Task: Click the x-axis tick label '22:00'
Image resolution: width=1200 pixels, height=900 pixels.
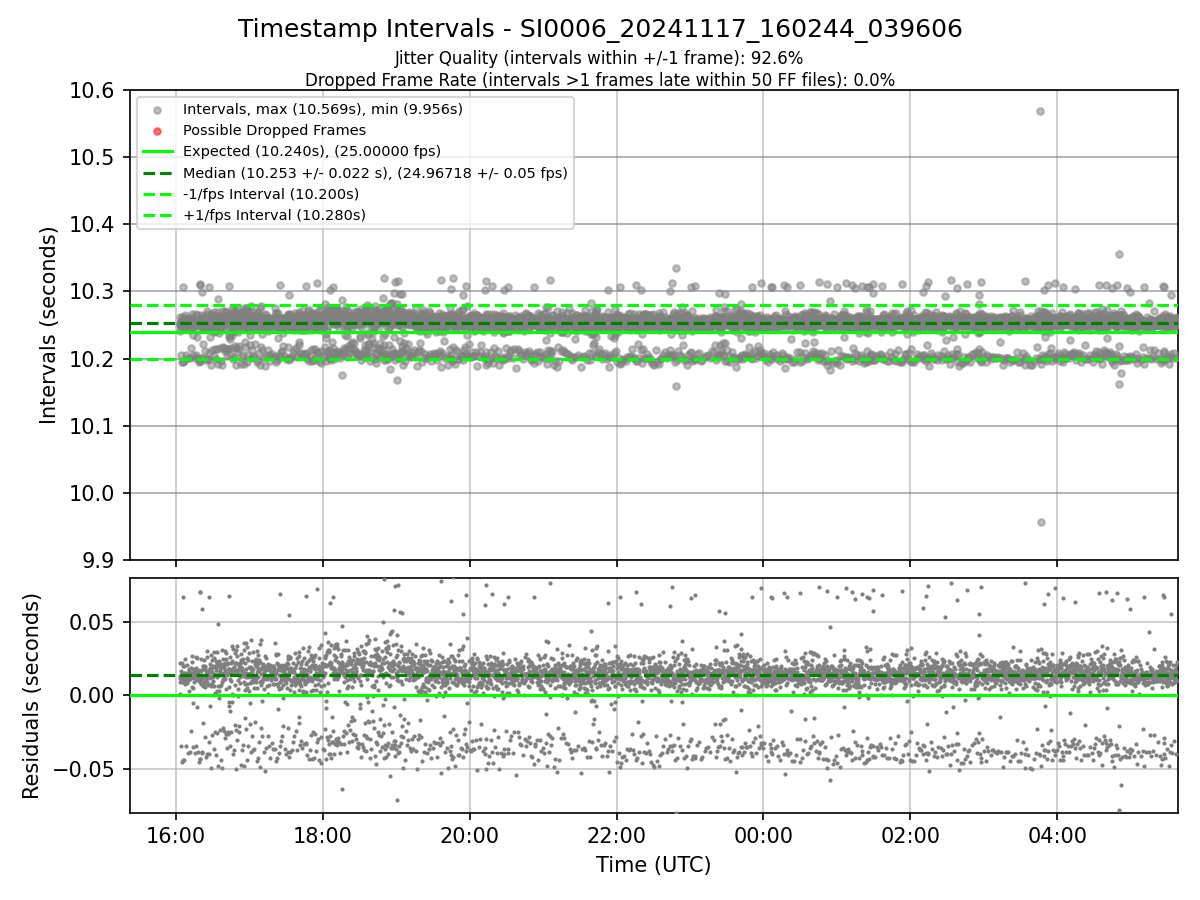Action: point(616,835)
